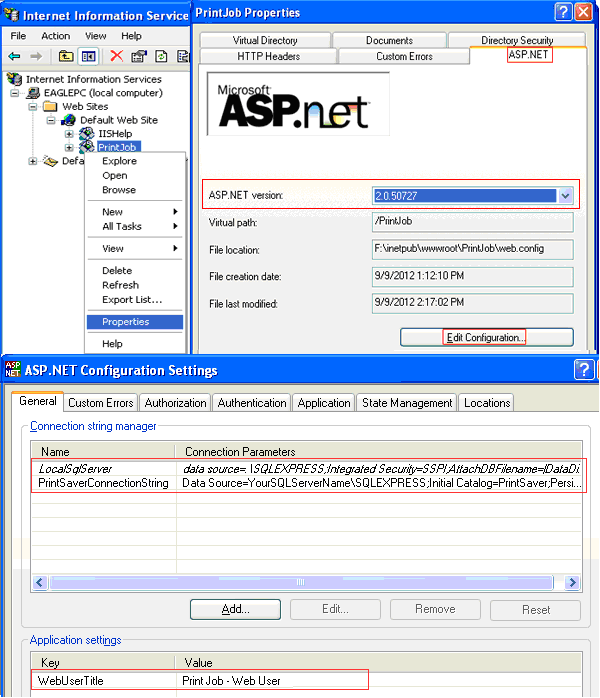This screenshot has width=600, height=698.
Task: Click the File location field
Action: pos(472,249)
